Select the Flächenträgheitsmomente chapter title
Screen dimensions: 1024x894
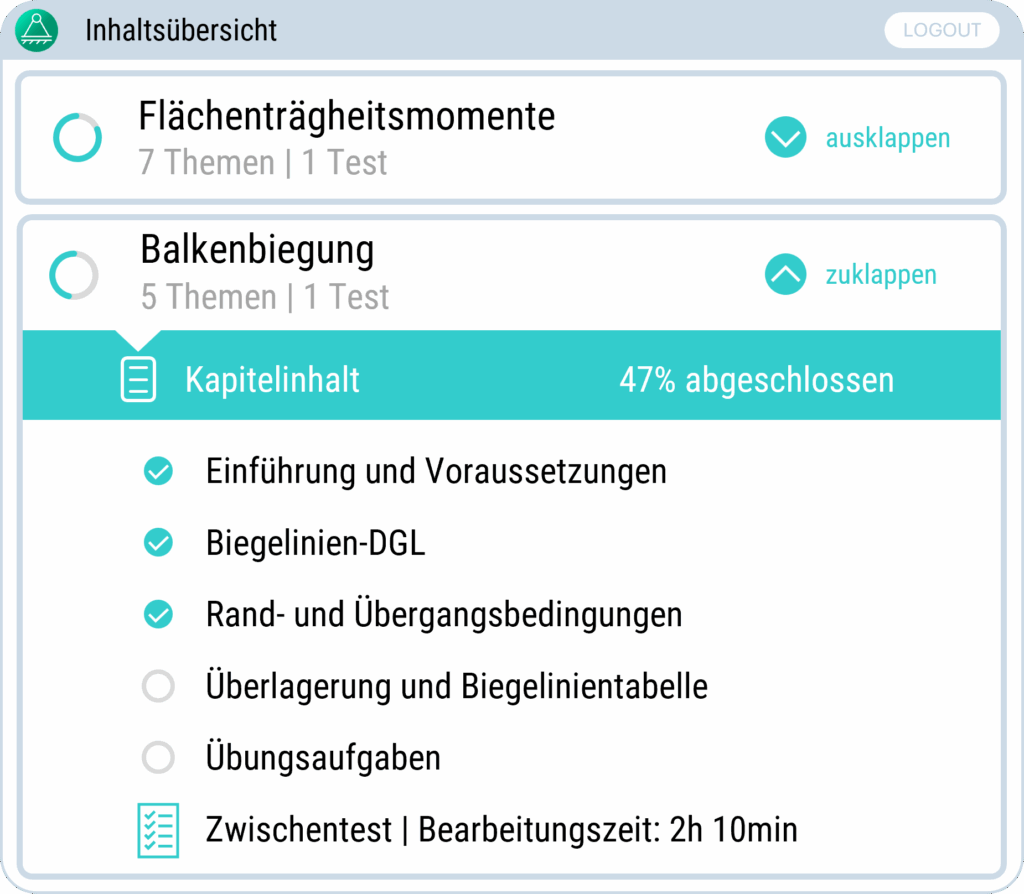click(x=347, y=117)
